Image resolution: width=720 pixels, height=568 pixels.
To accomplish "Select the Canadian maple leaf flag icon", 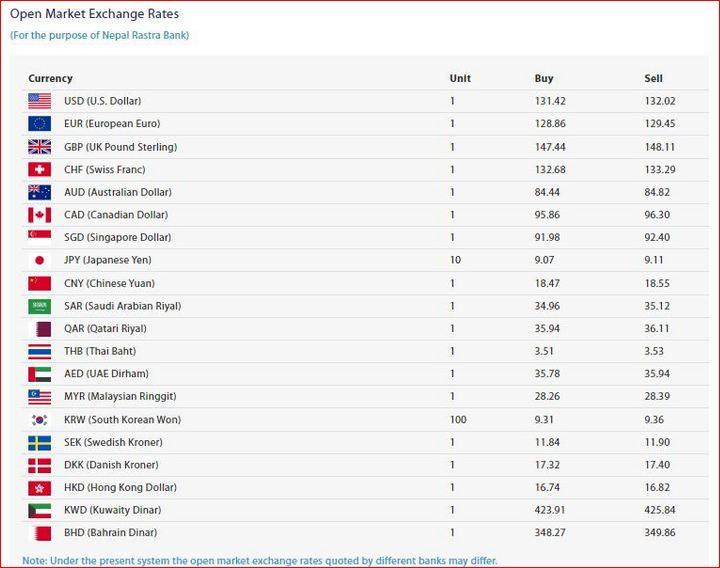I will [39, 214].
